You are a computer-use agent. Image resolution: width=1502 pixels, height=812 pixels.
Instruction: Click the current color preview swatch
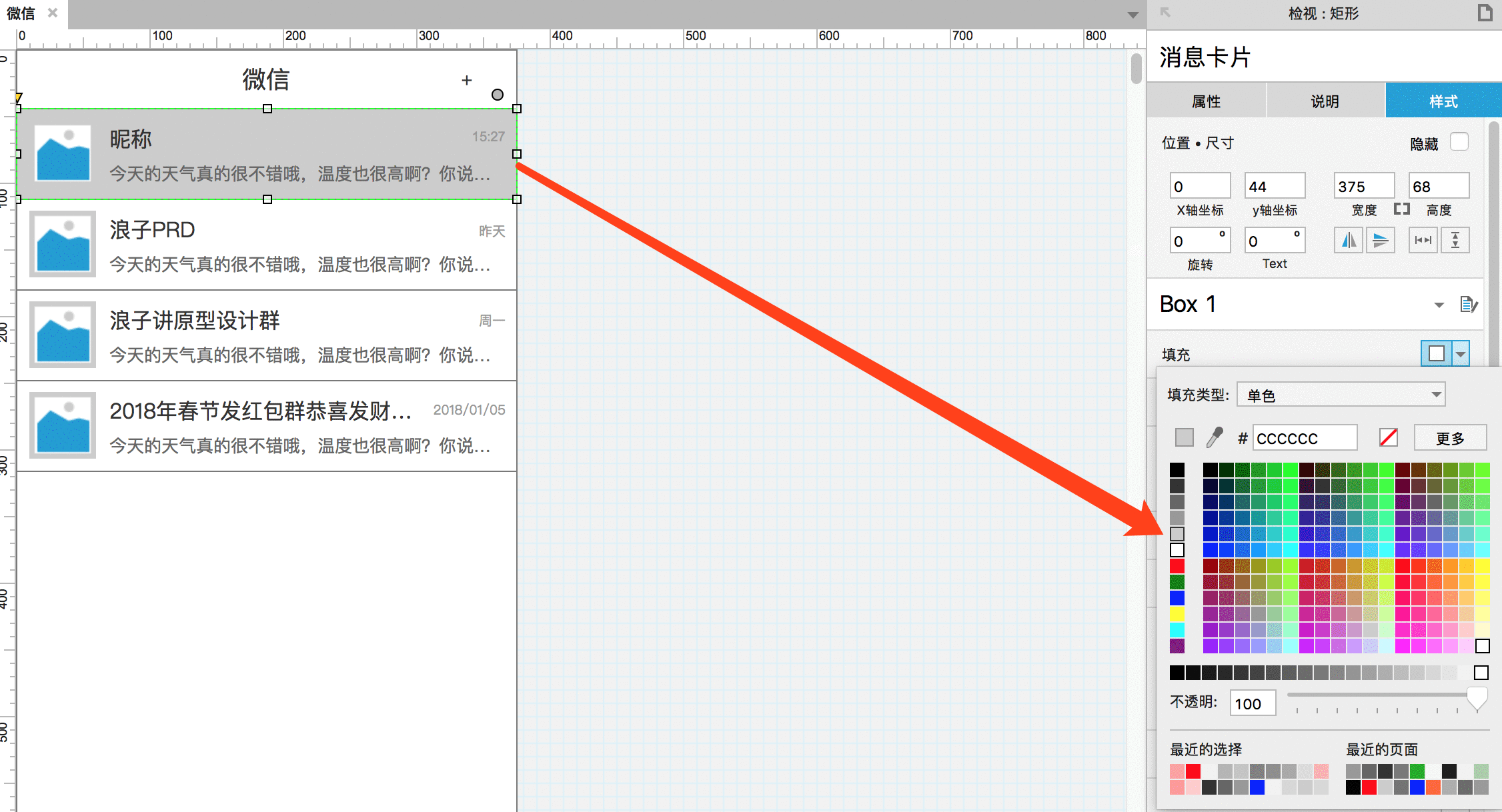coord(1184,437)
